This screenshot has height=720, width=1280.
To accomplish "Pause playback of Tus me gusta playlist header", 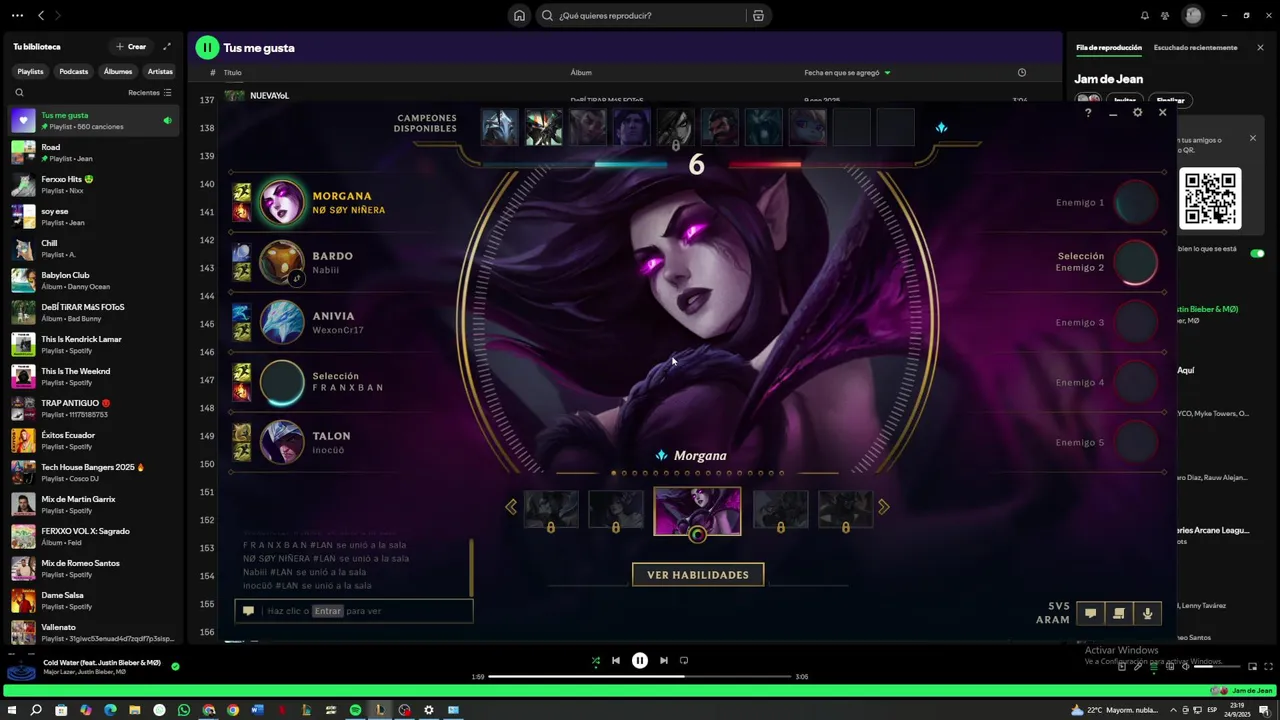I will pos(207,47).
